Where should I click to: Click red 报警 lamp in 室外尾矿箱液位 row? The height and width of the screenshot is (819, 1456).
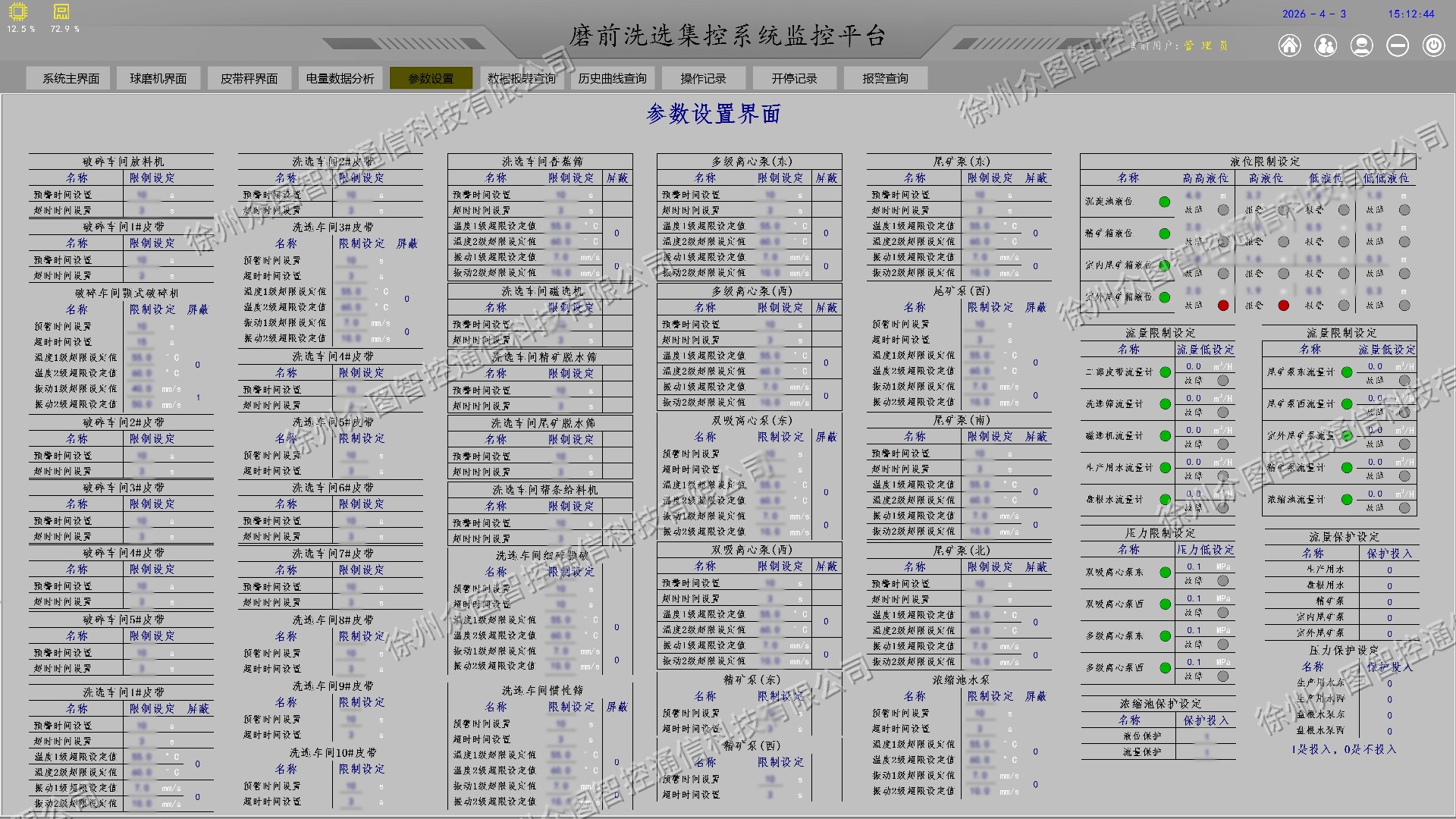click(1283, 306)
